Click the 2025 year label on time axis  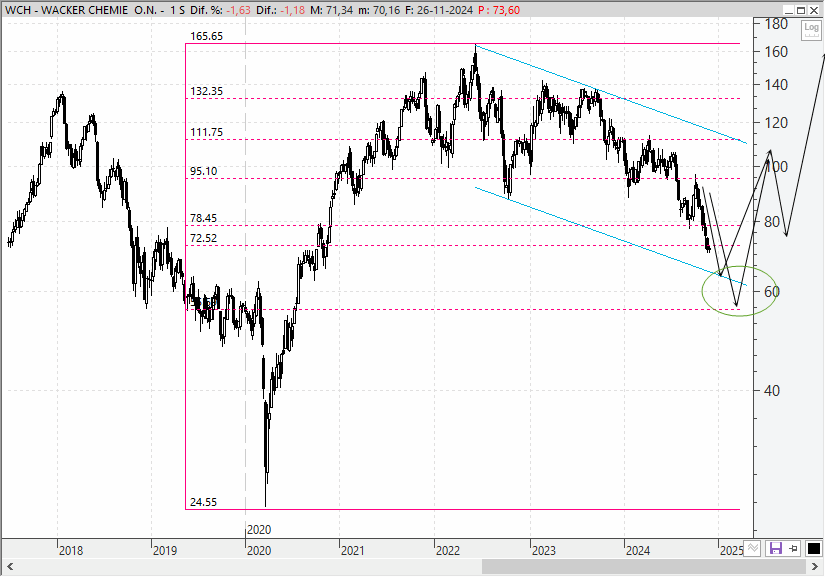point(731,551)
